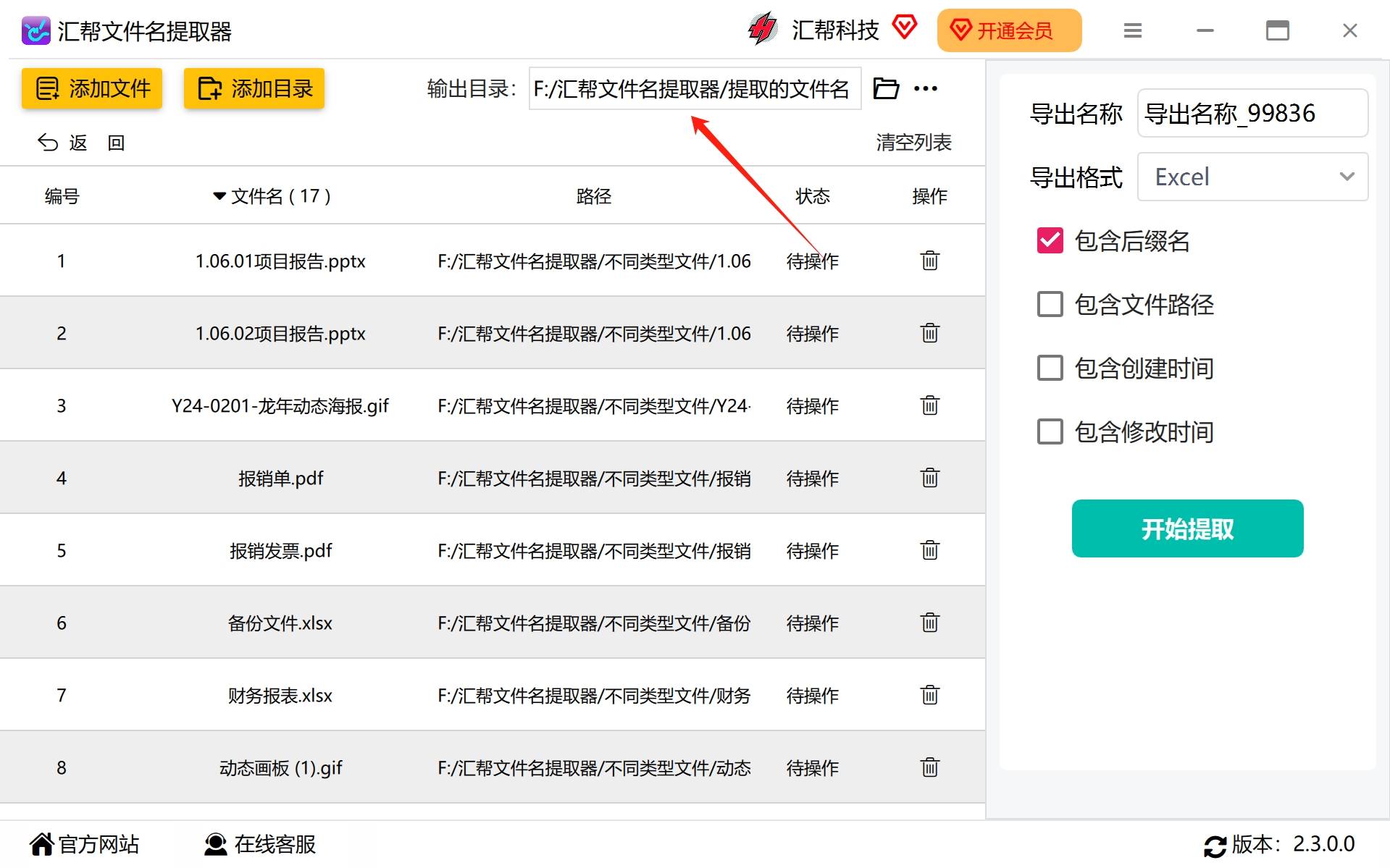The width and height of the screenshot is (1390, 868).
Task: Select file name 1.06.02项目报告.pptx
Action: pyautogui.click(x=280, y=333)
